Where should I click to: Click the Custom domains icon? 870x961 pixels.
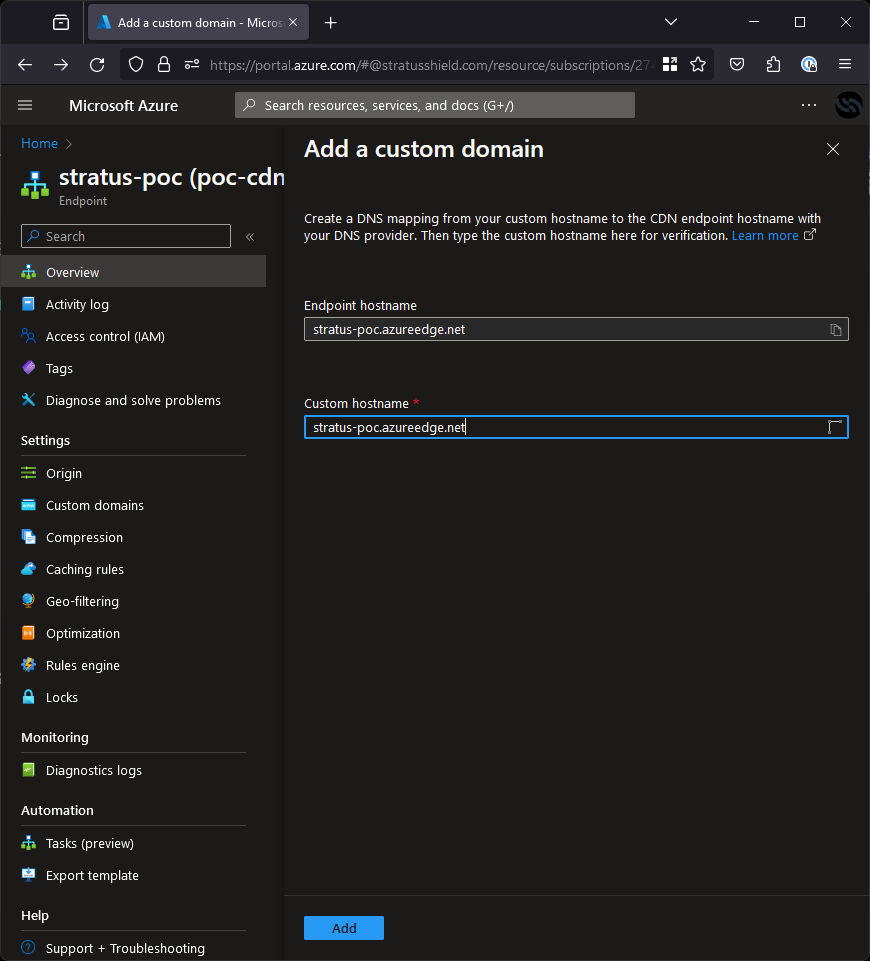click(28, 505)
